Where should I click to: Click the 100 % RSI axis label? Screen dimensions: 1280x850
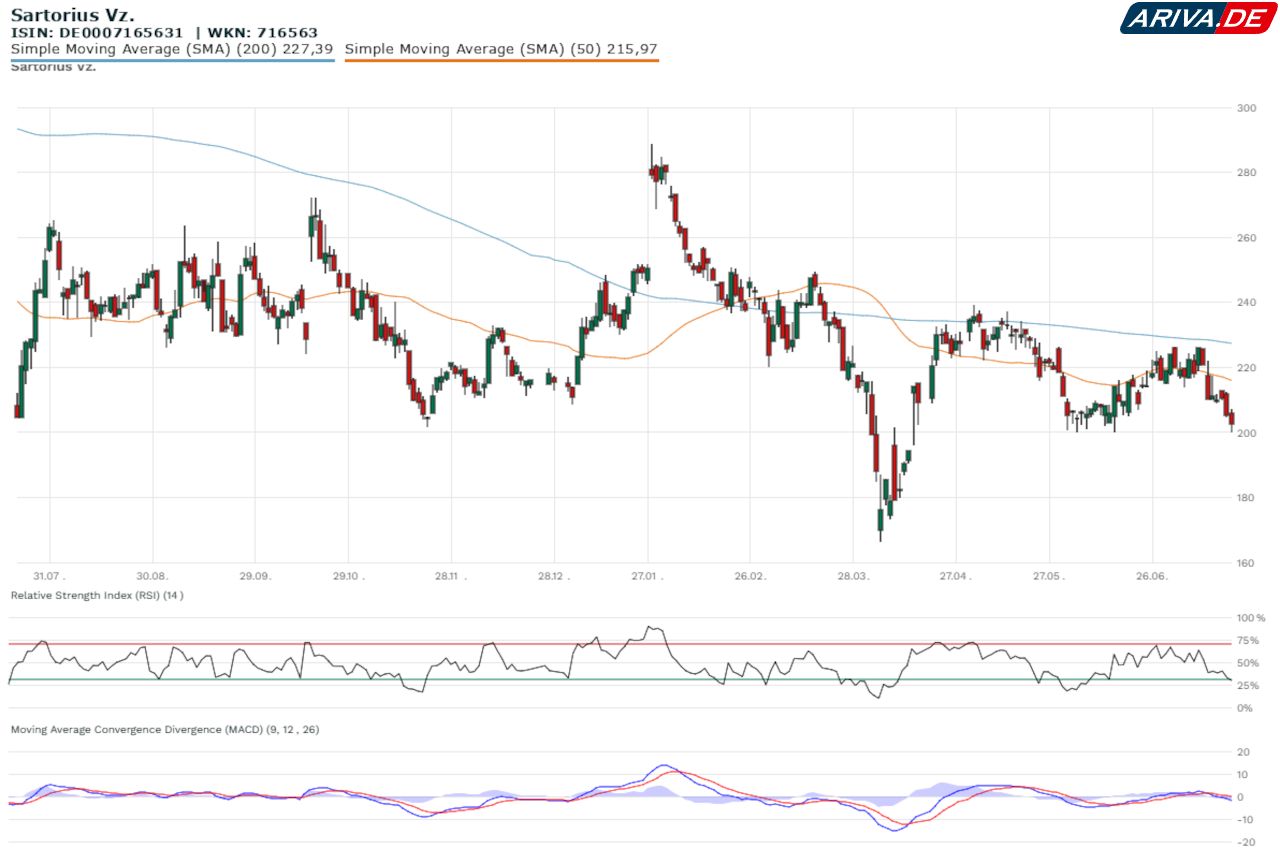1251,618
